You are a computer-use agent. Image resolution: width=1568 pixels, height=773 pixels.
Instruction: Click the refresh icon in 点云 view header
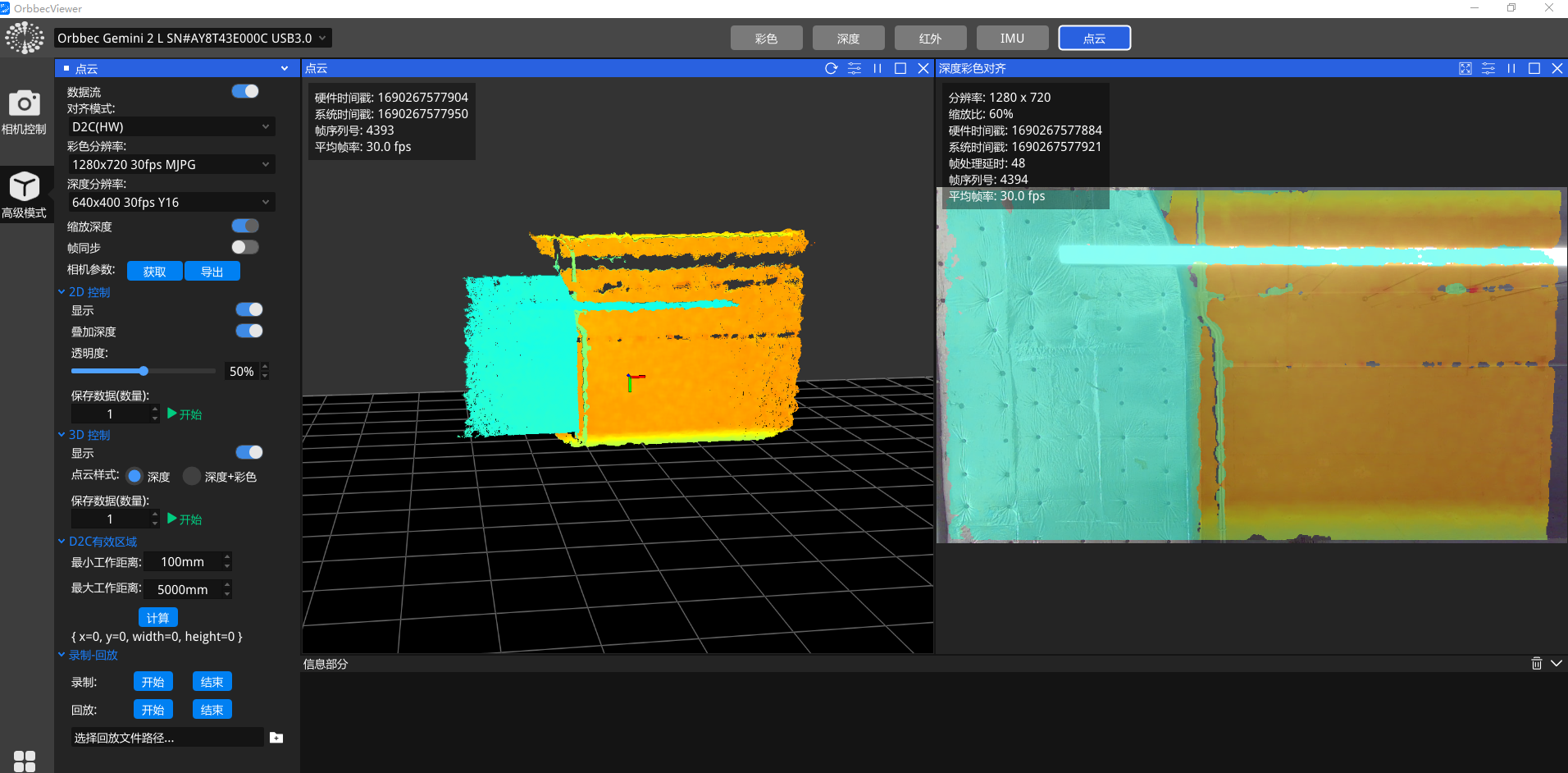[831, 68]
